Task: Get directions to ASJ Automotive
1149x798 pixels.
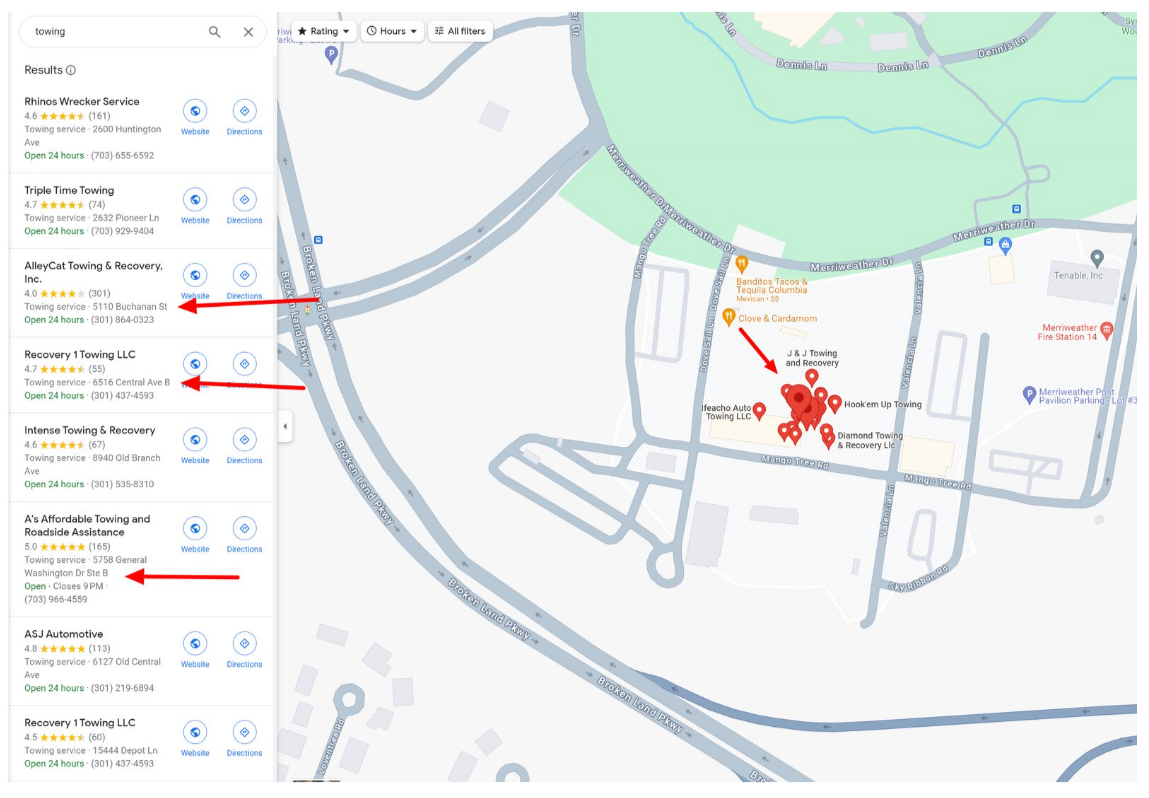Action: [x=244, y=643]
